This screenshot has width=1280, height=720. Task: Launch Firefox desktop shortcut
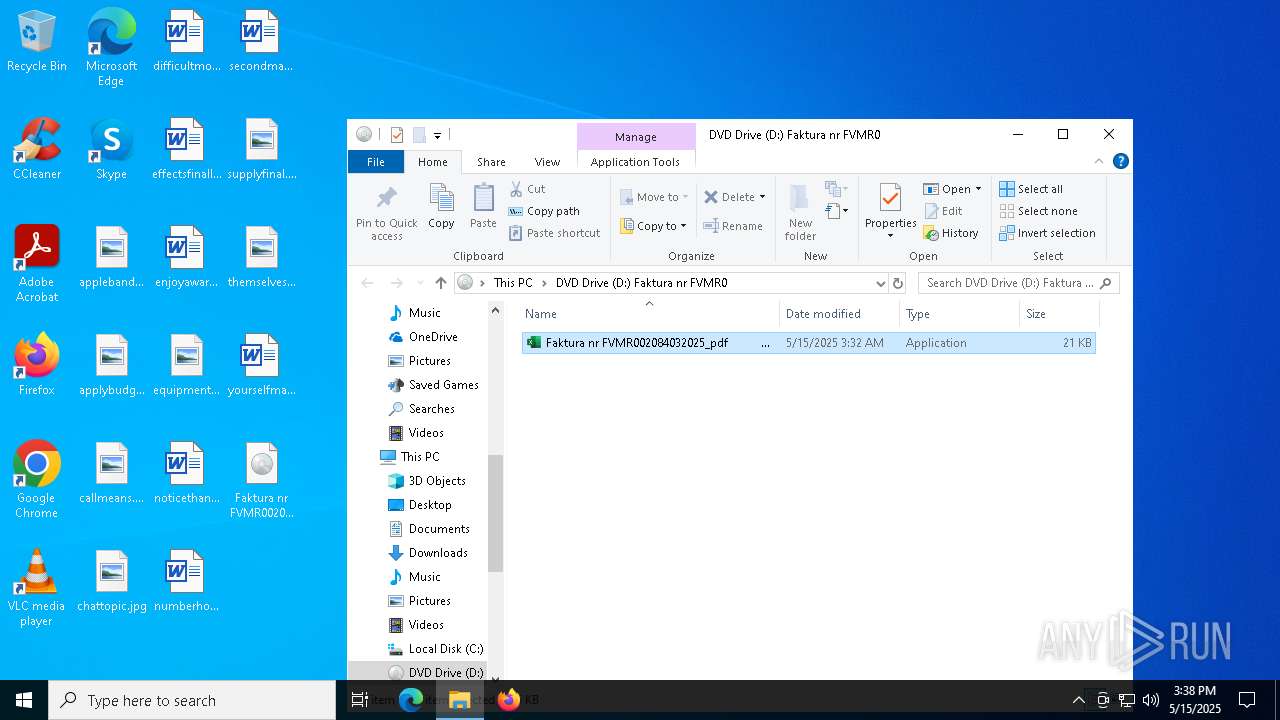(37, 365)
